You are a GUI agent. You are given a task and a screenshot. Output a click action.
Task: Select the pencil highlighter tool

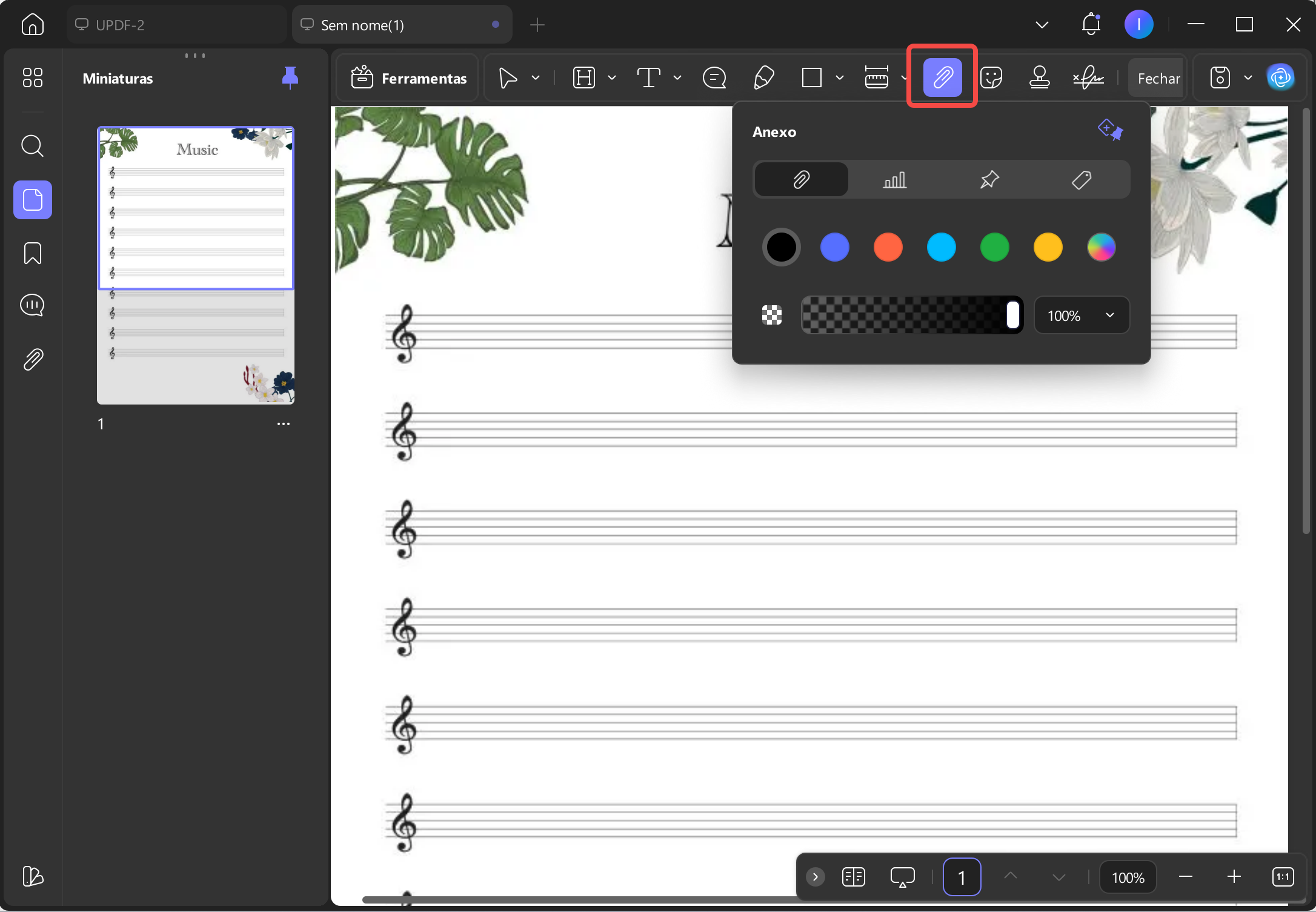point(763,78)
